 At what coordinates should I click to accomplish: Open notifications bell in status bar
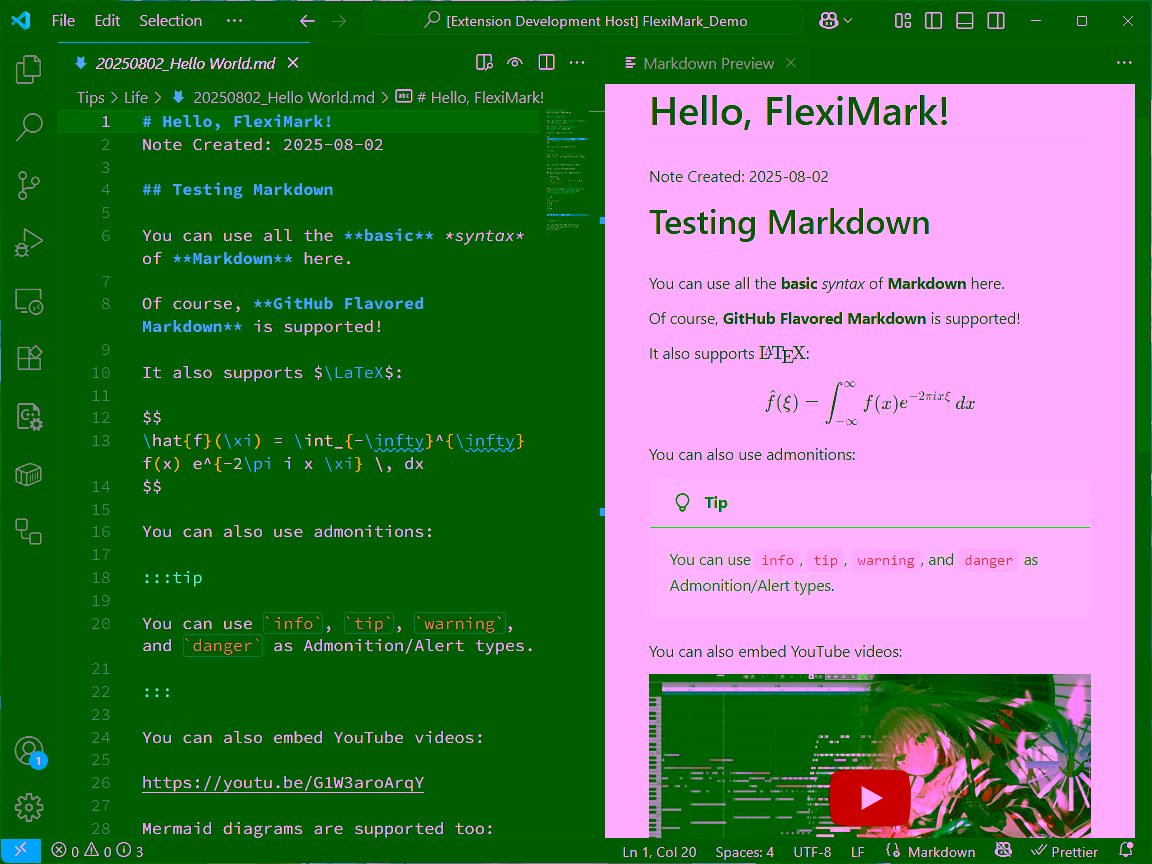click(1126, 851)
